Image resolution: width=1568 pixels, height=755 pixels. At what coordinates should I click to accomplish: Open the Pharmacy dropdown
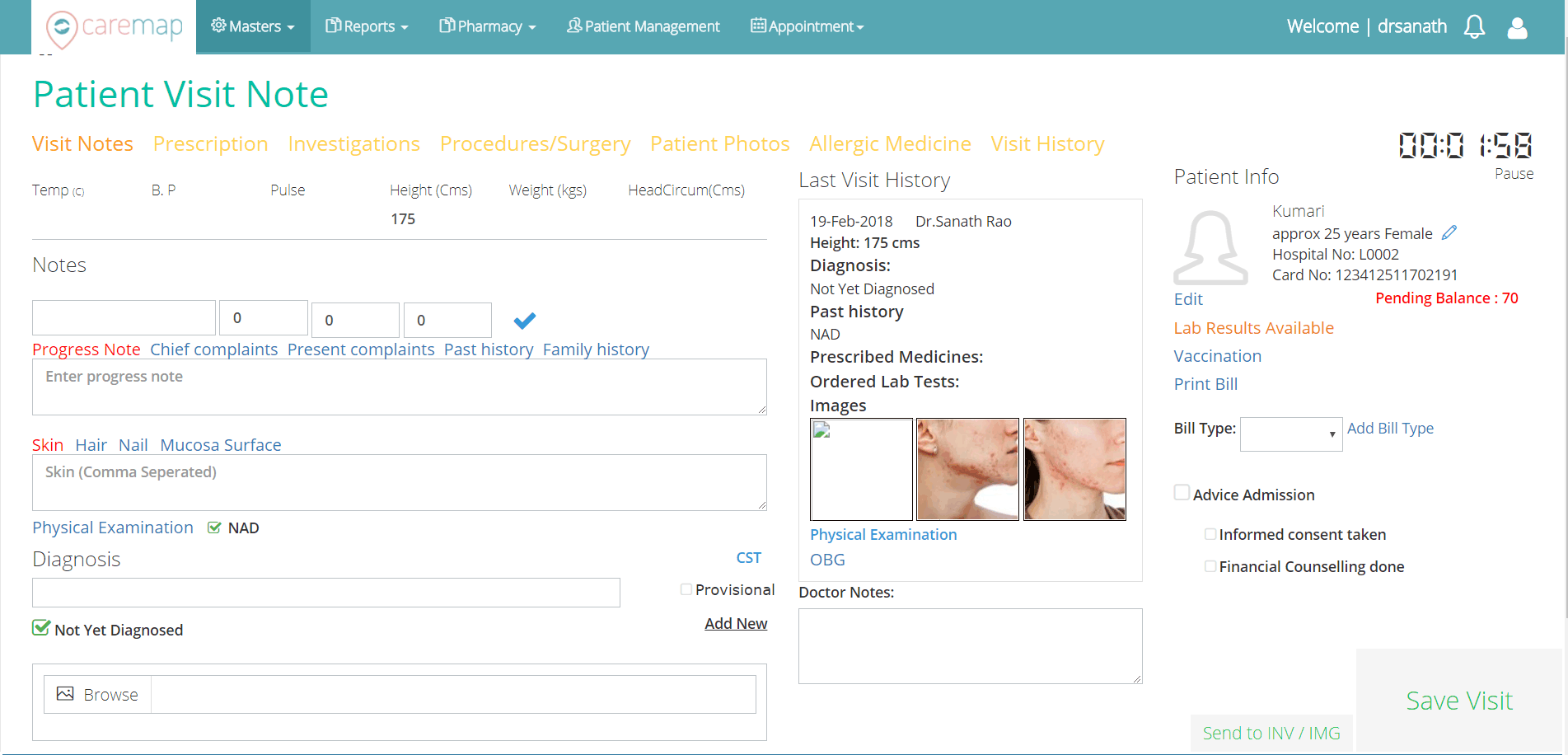[x=487, y=26]
